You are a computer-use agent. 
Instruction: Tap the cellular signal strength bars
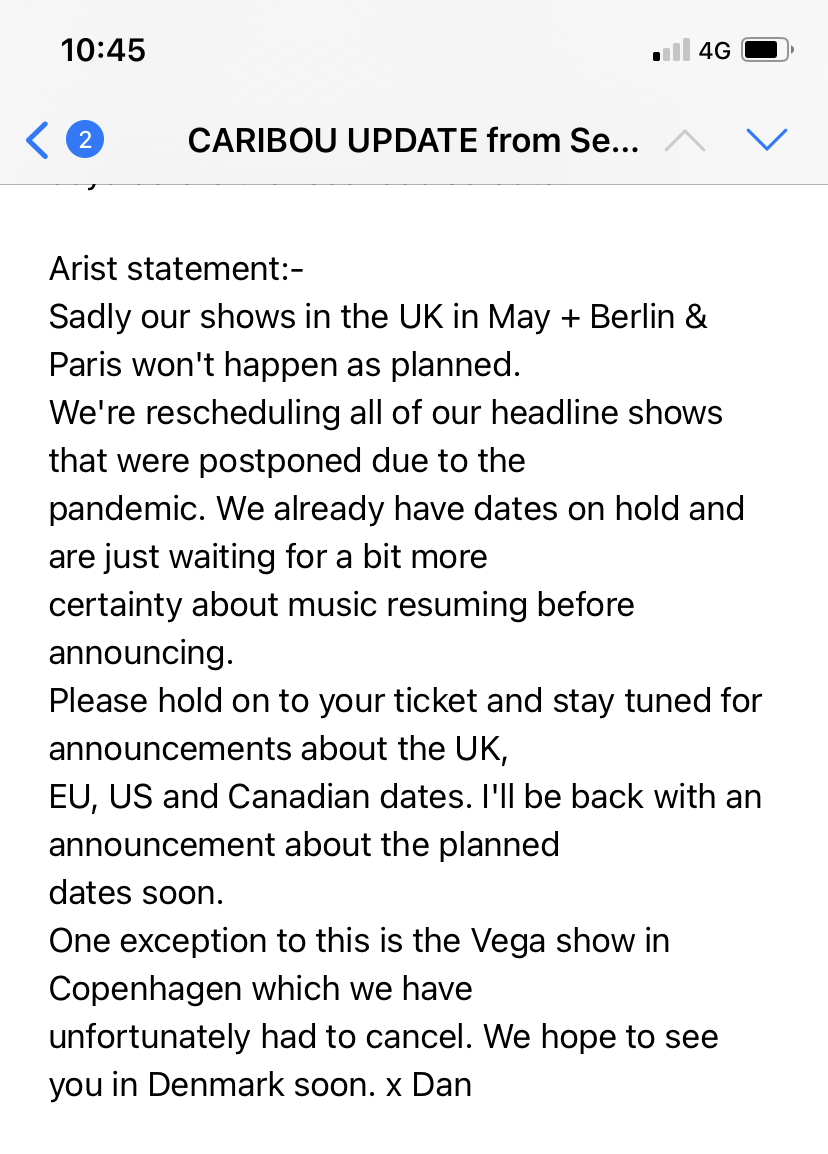click(671, 50)
